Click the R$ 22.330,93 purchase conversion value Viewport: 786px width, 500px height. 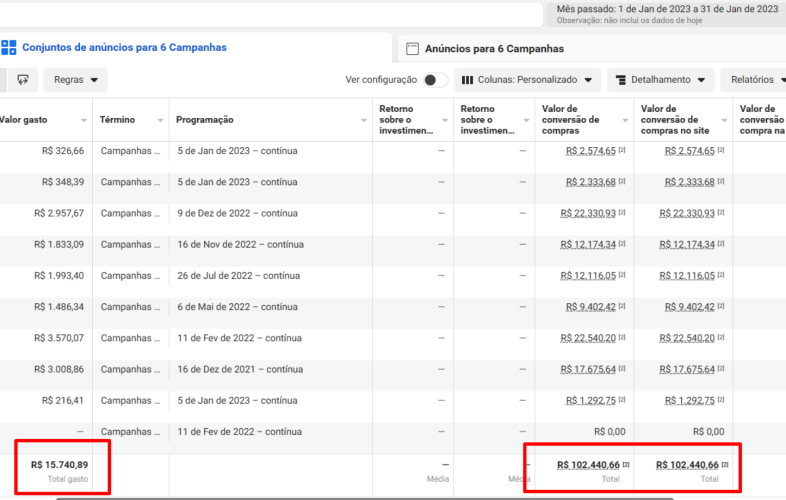(x=587, y=213)
